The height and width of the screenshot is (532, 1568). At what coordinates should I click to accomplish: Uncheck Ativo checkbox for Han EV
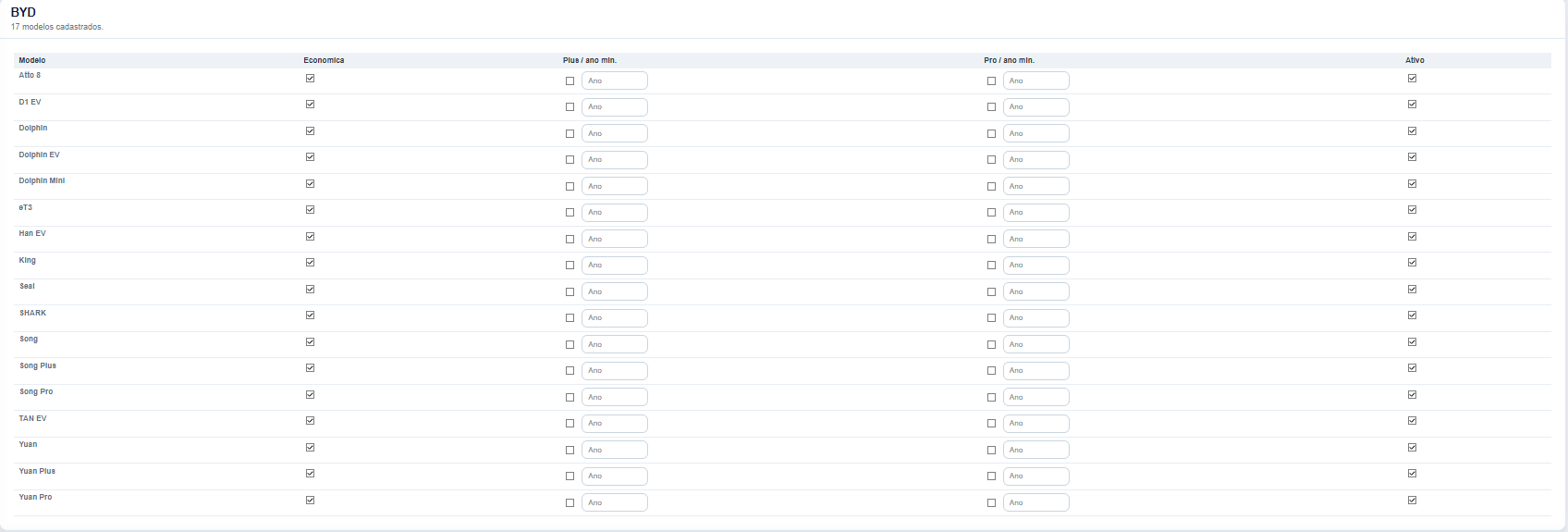[x=1412, y=236]
